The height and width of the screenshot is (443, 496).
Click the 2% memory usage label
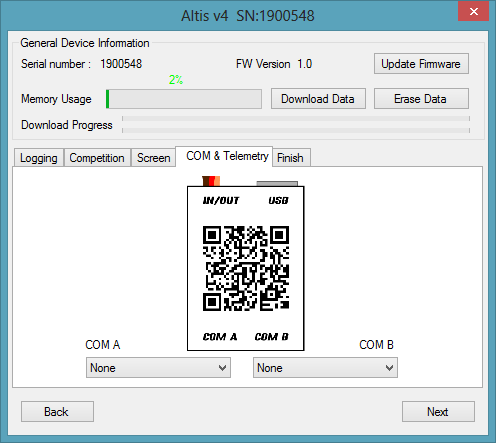(x=176, y=80)
